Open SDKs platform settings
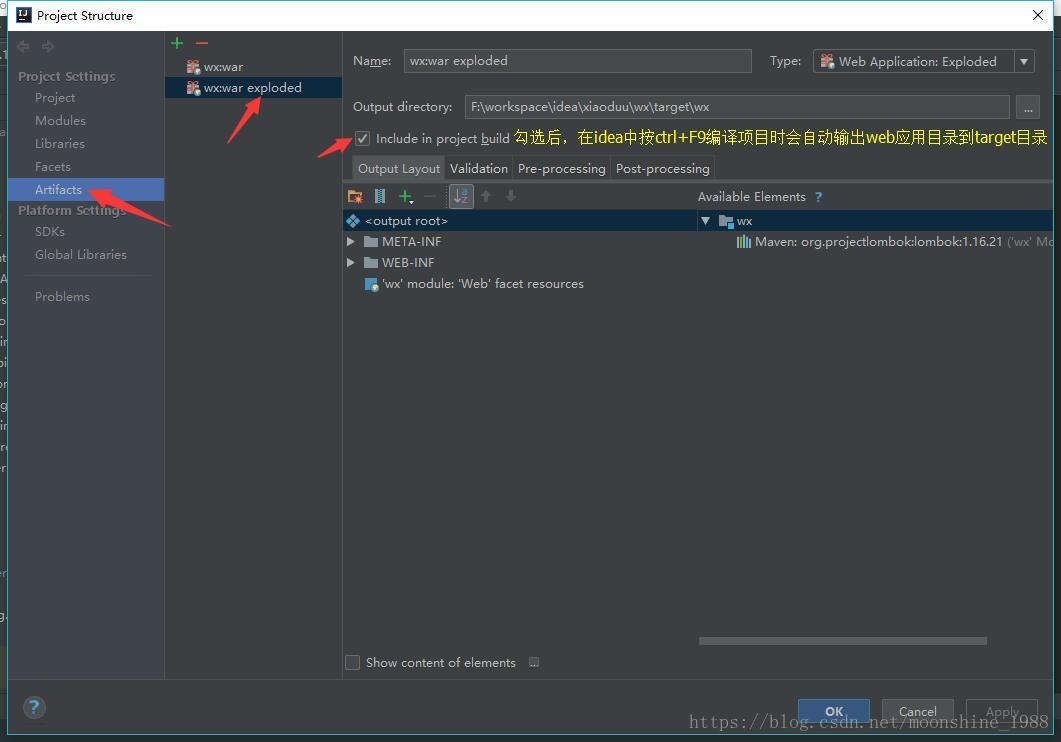The width and height of the screenshot is (1061, 742). point(50,232)
